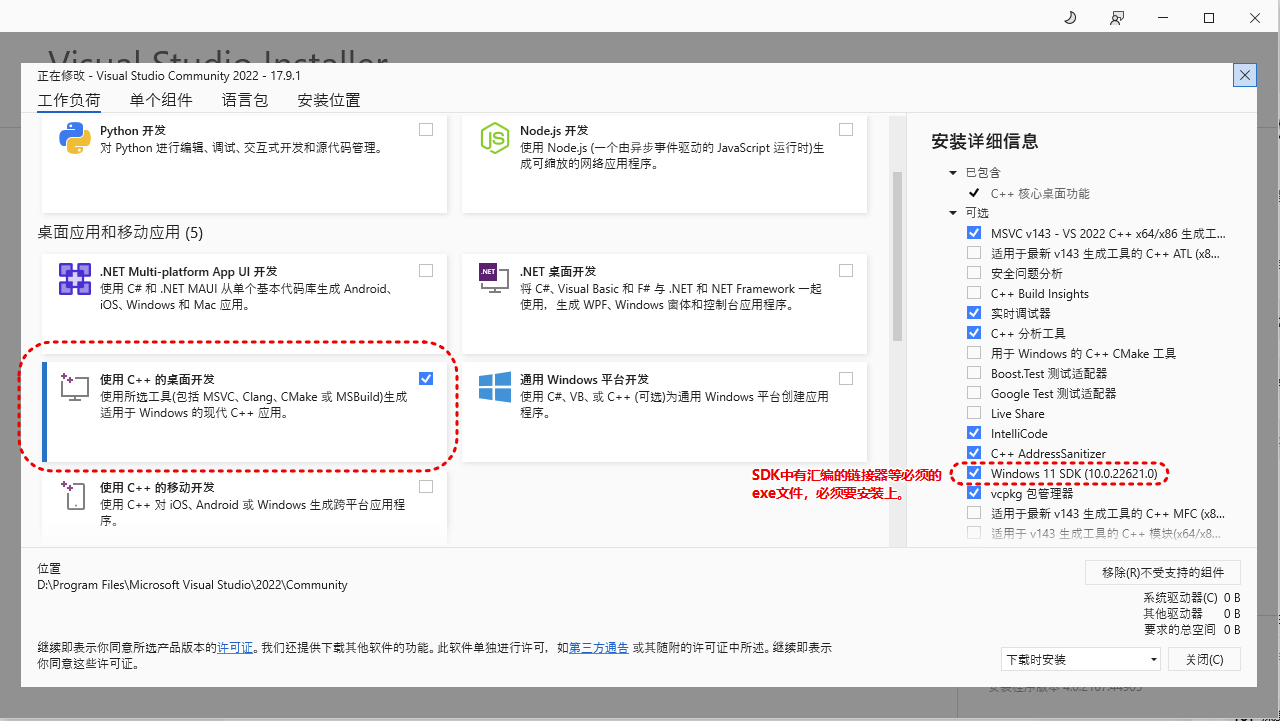Click the 桌面应用和移动应用 (5) heading
This screenshot has height=721, width=1280.
tap(121, 233)
